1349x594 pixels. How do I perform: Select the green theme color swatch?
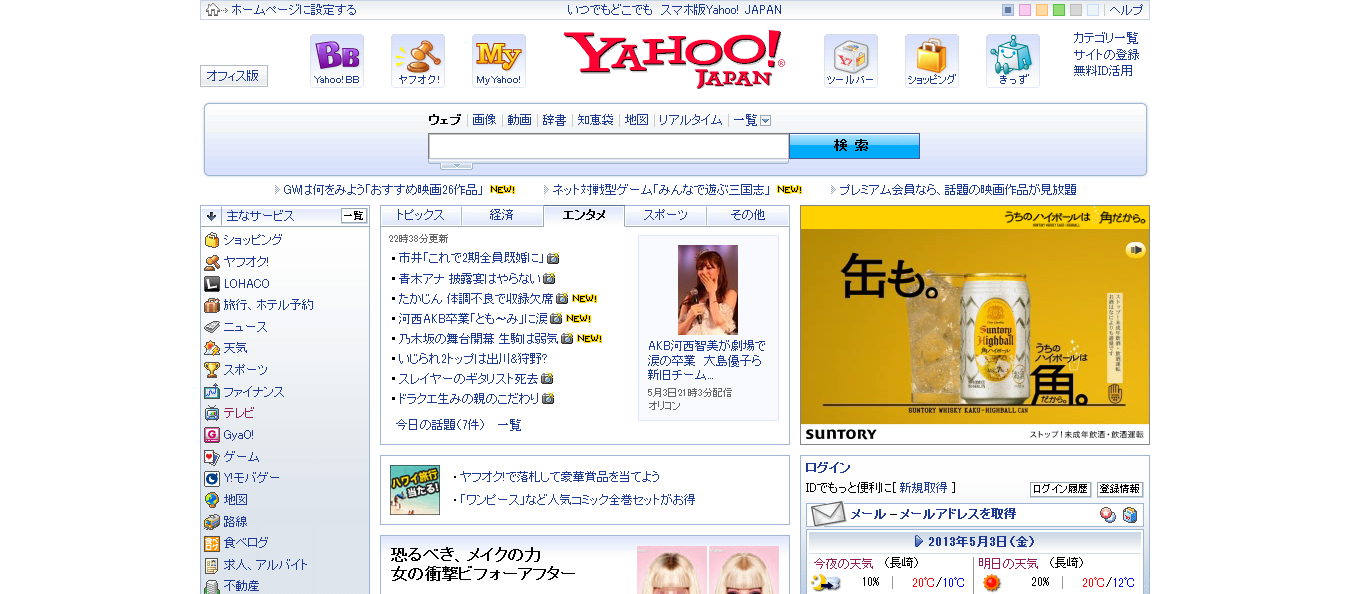(1059, 10)
